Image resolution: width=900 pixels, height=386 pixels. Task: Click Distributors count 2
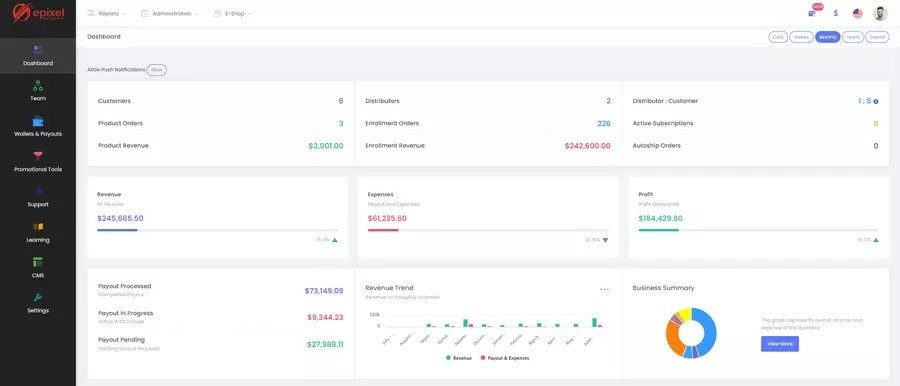608,101
